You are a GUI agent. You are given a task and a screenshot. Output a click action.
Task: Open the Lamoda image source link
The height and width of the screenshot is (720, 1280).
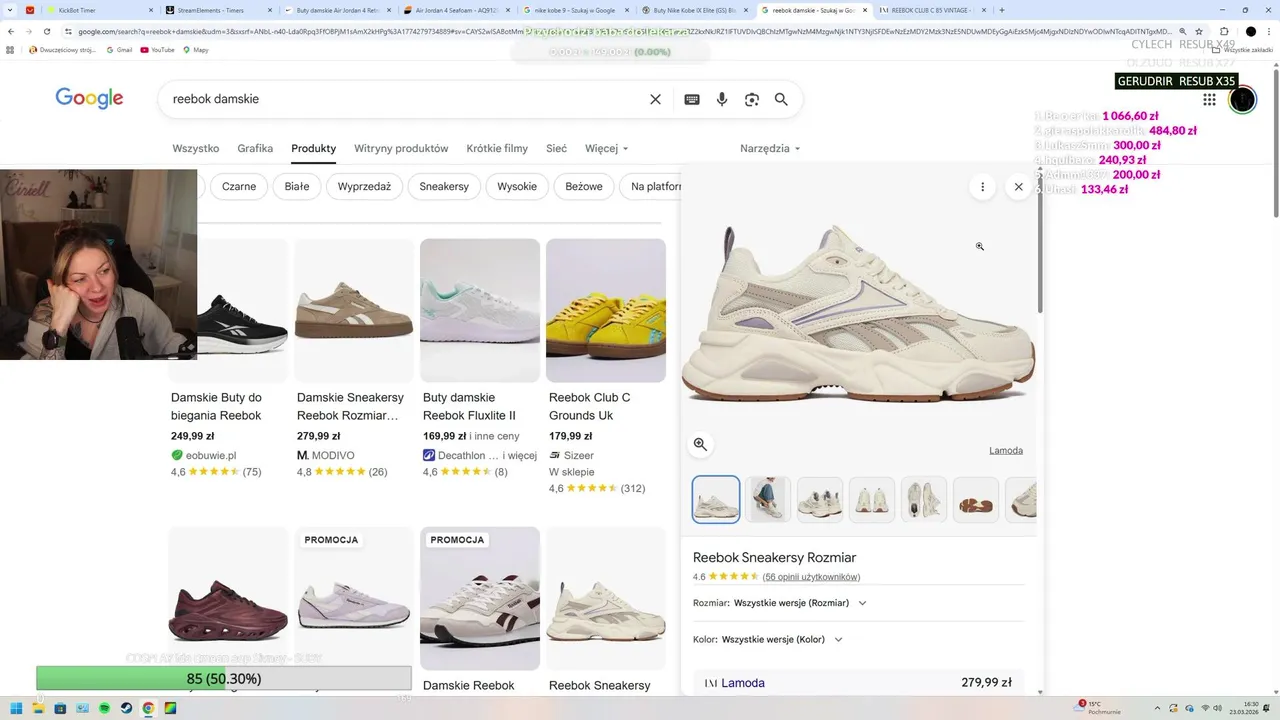tap(1006, 450)
